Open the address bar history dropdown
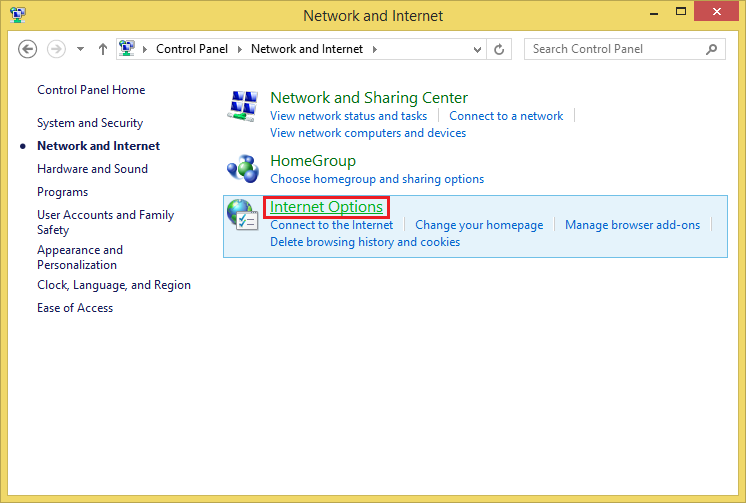746x503 pixels. coord(477,49)
